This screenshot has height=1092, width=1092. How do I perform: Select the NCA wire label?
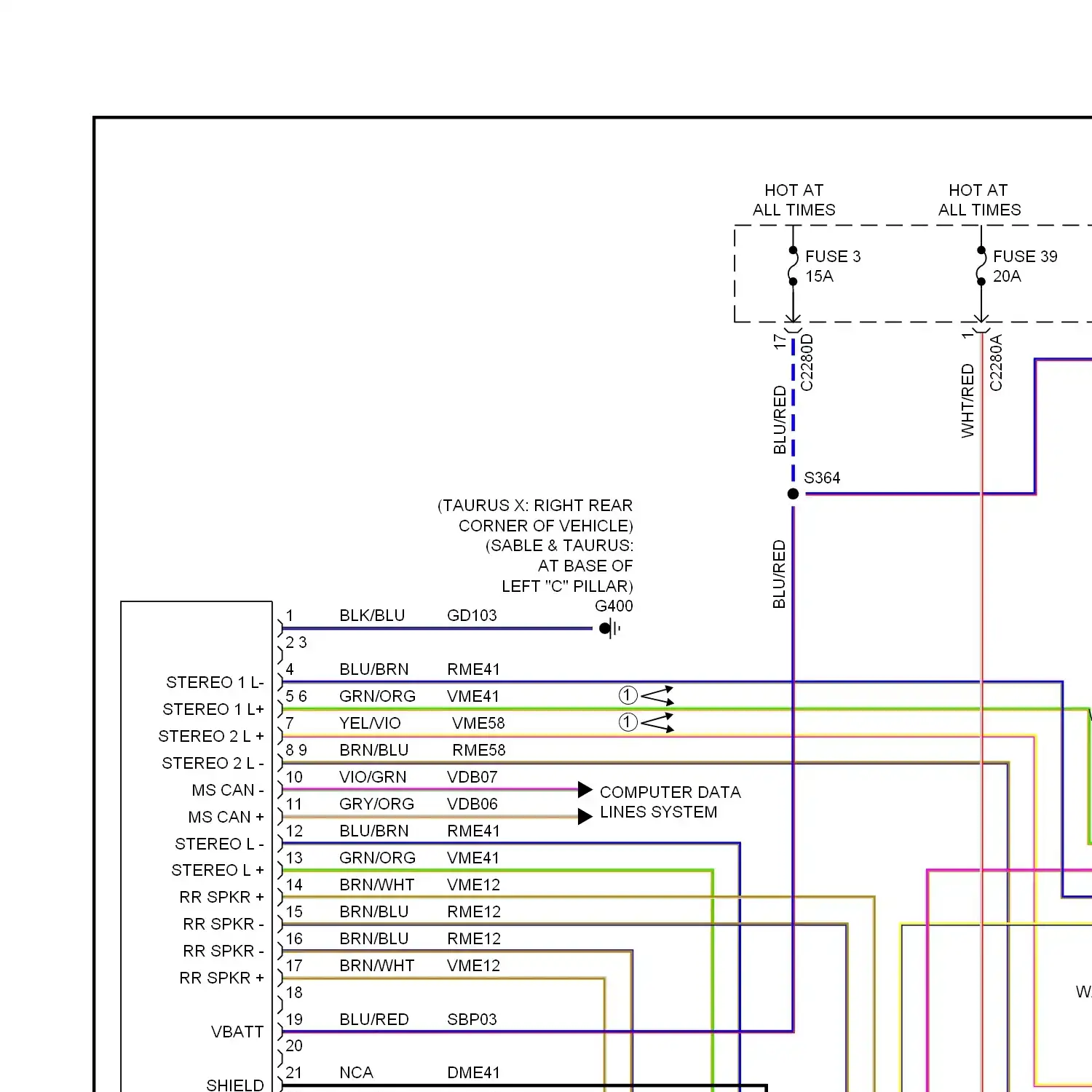click(356, 1072)
